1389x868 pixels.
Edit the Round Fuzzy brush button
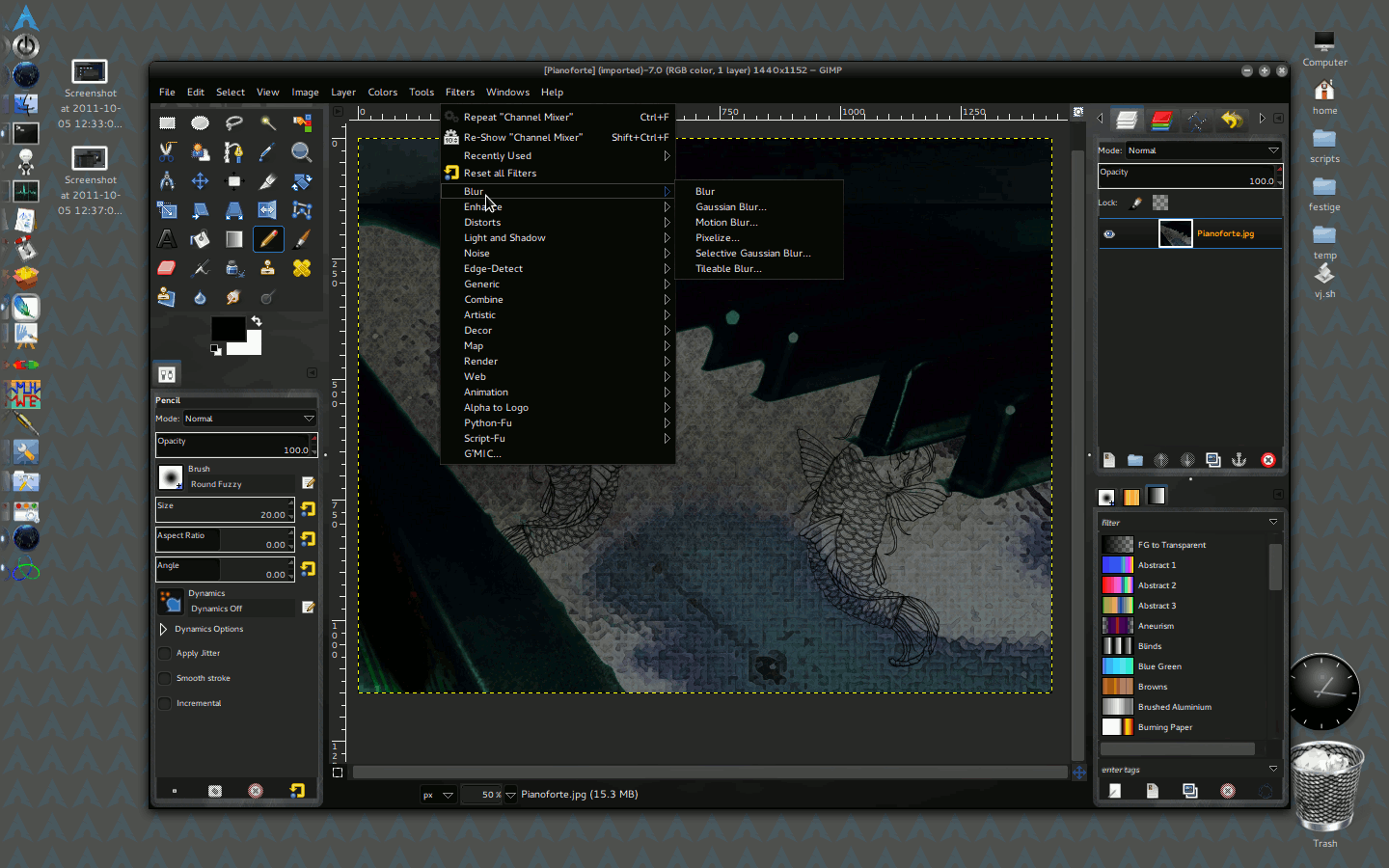(309, 482)
